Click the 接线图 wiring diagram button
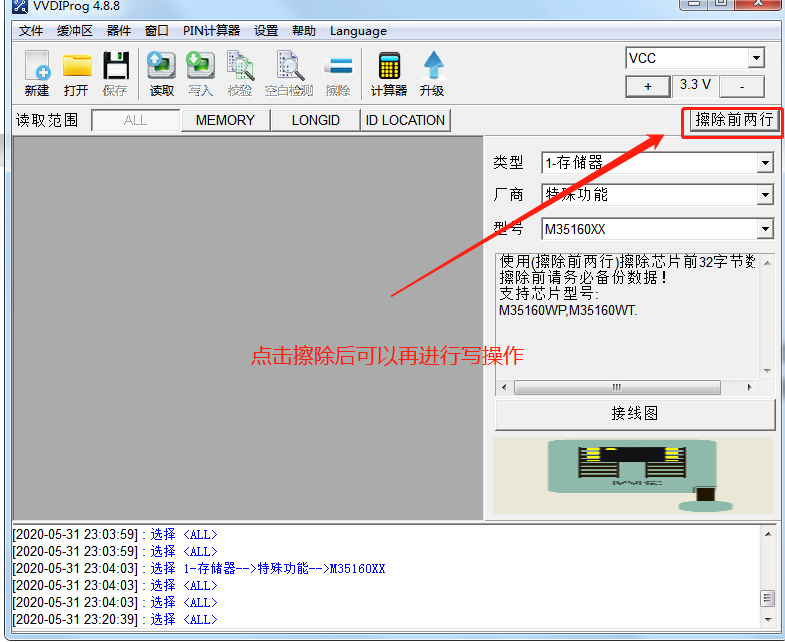Screen dimensions: 785x642 [634, 413]
